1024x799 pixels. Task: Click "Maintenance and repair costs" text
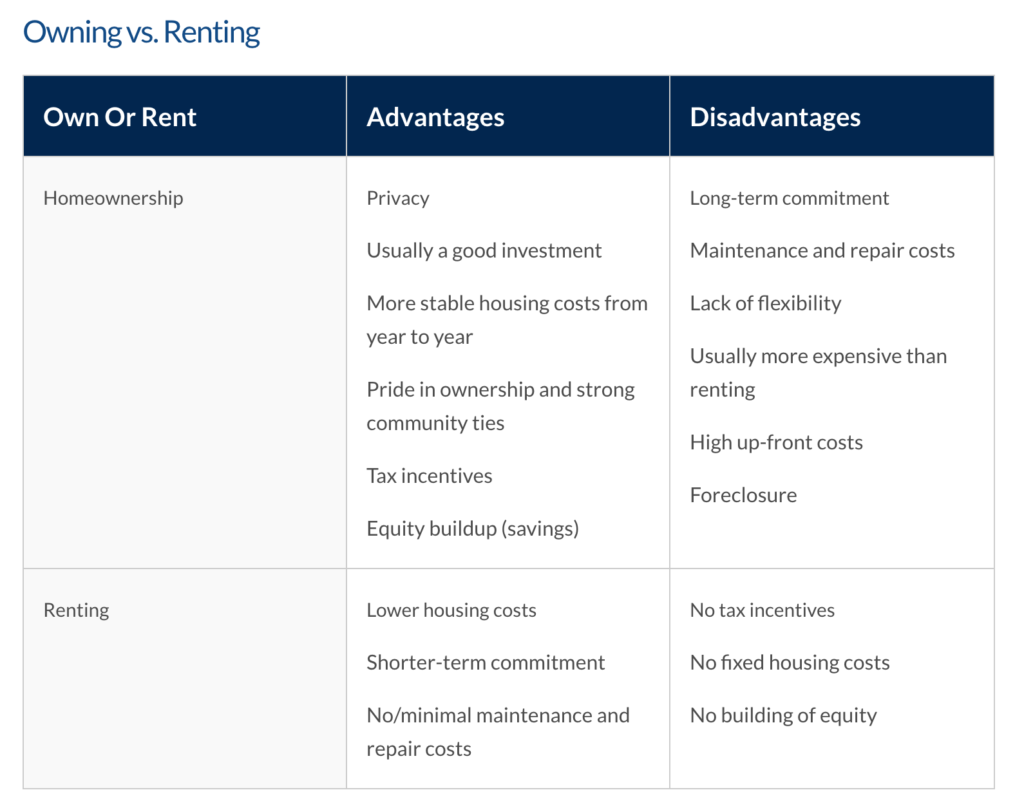click(x=822, y=251)
